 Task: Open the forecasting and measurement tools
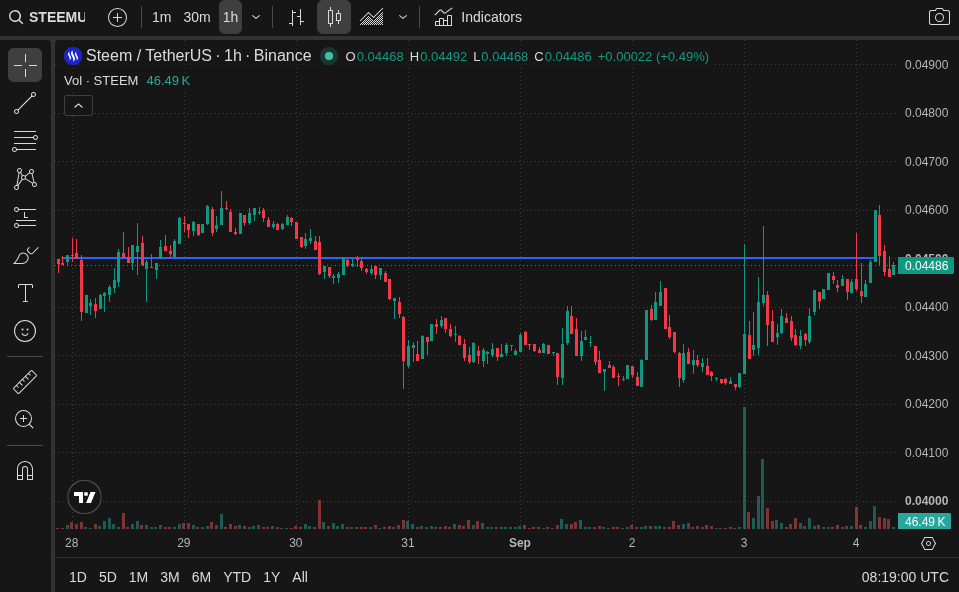(x=25, y=217)
